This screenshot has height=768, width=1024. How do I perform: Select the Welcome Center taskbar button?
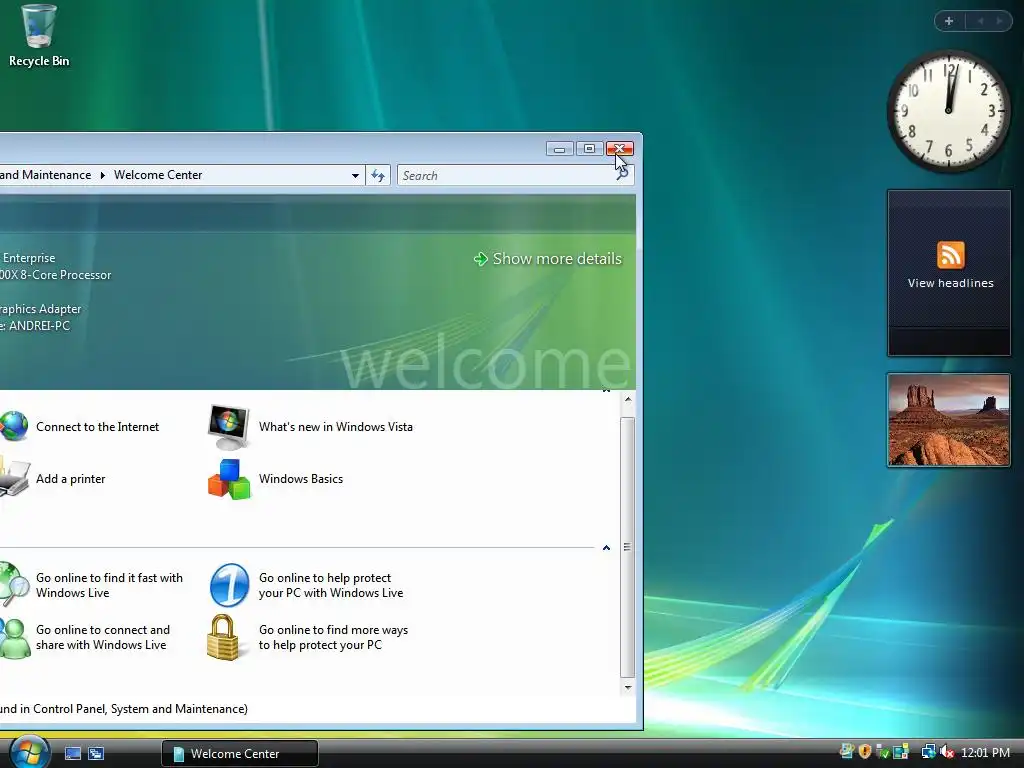(240, 754)
